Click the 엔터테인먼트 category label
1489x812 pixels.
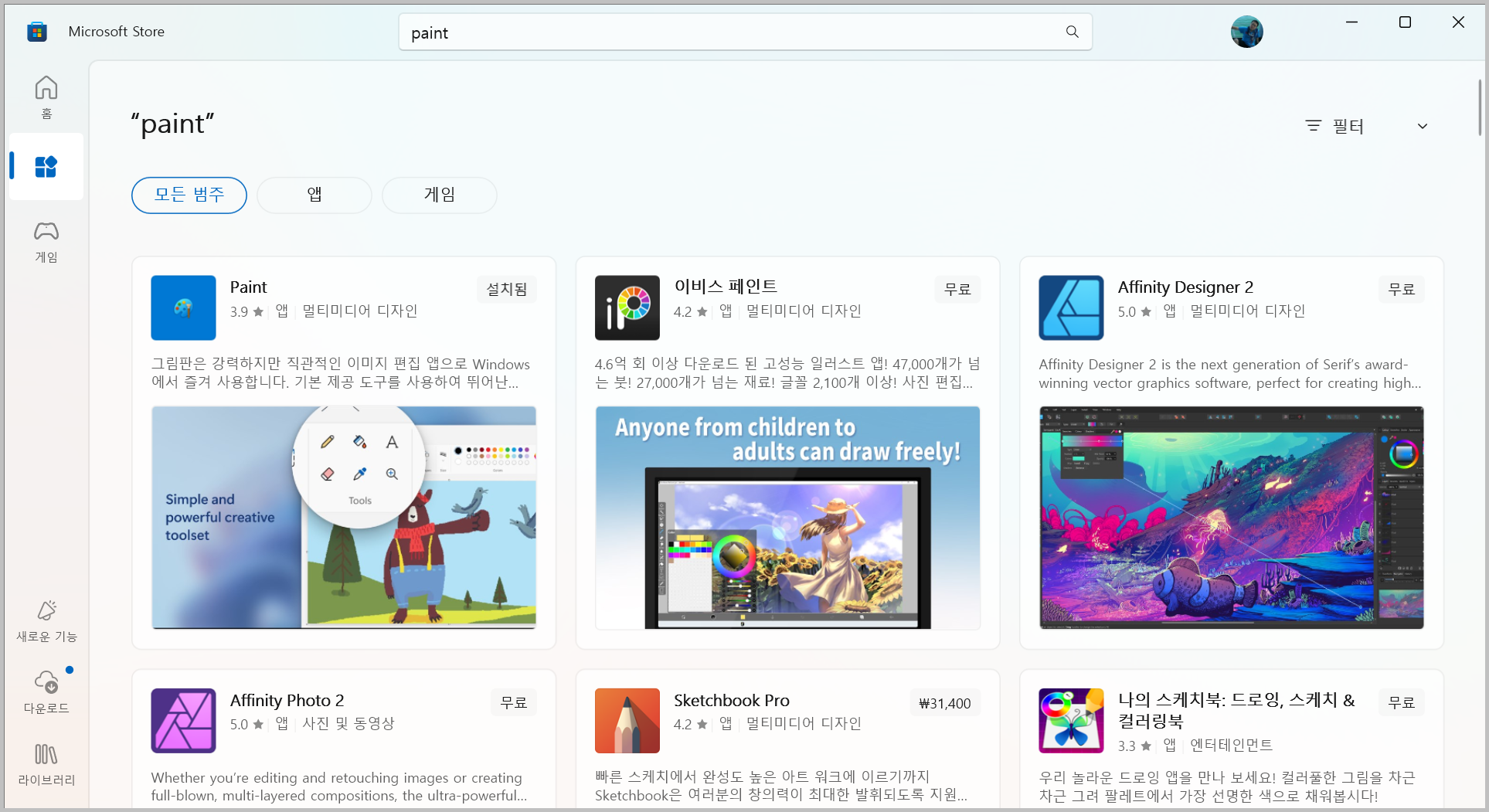pyautogui.click(x=1231, y=746)
